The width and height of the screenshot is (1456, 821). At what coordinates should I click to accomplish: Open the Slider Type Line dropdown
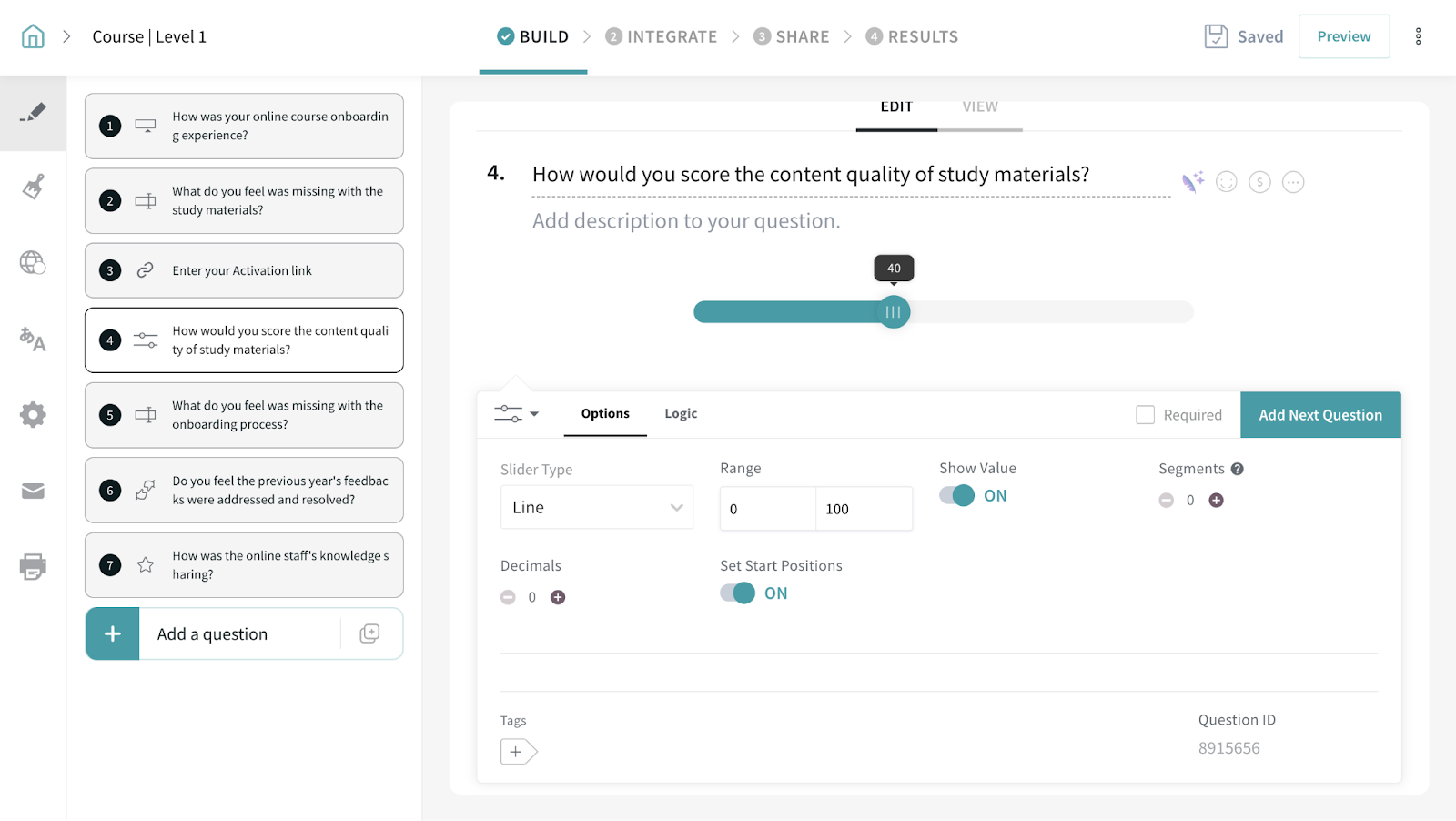(x=597, y=508)
